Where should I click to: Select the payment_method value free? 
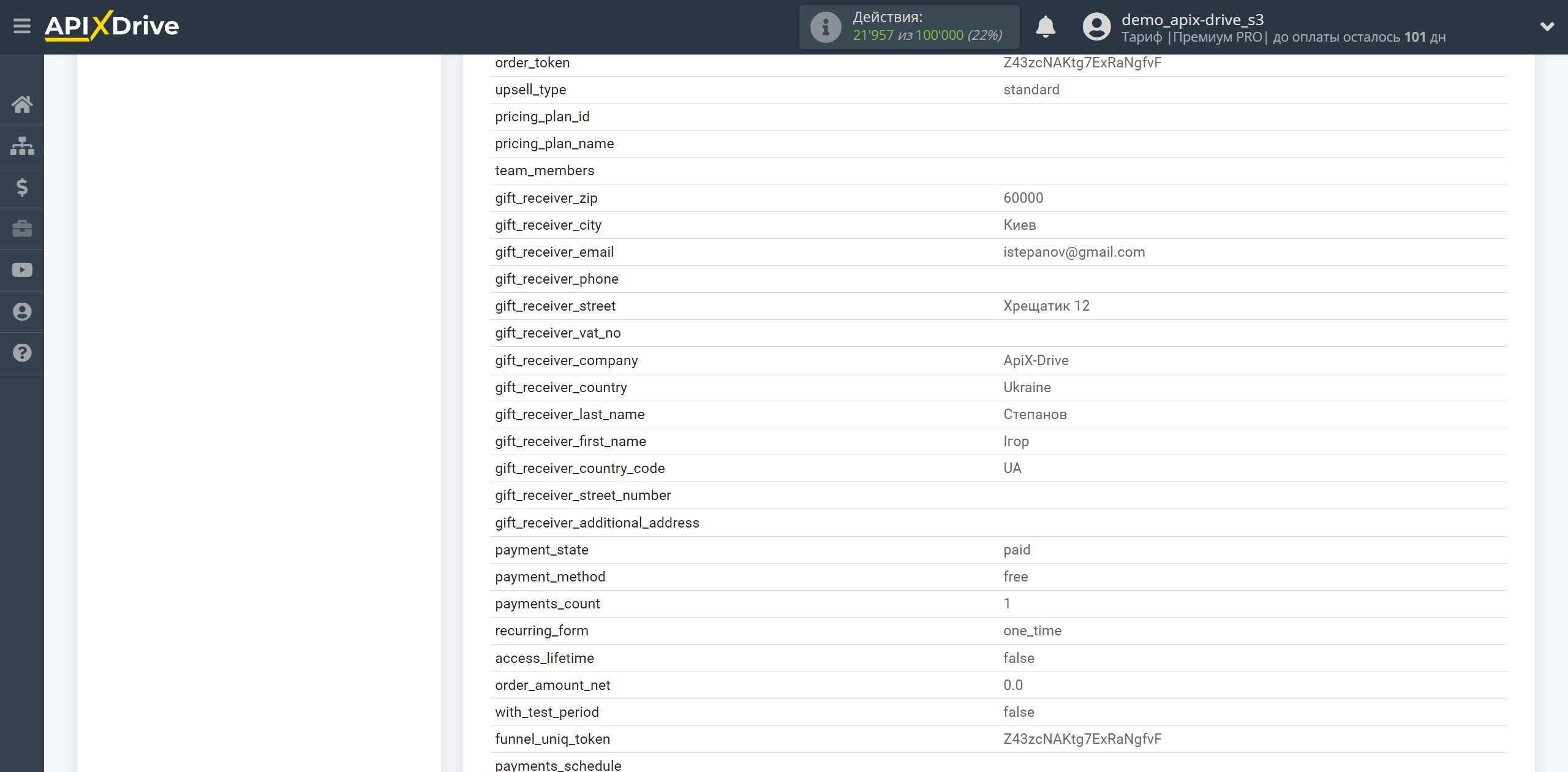tap(1015, 577)
